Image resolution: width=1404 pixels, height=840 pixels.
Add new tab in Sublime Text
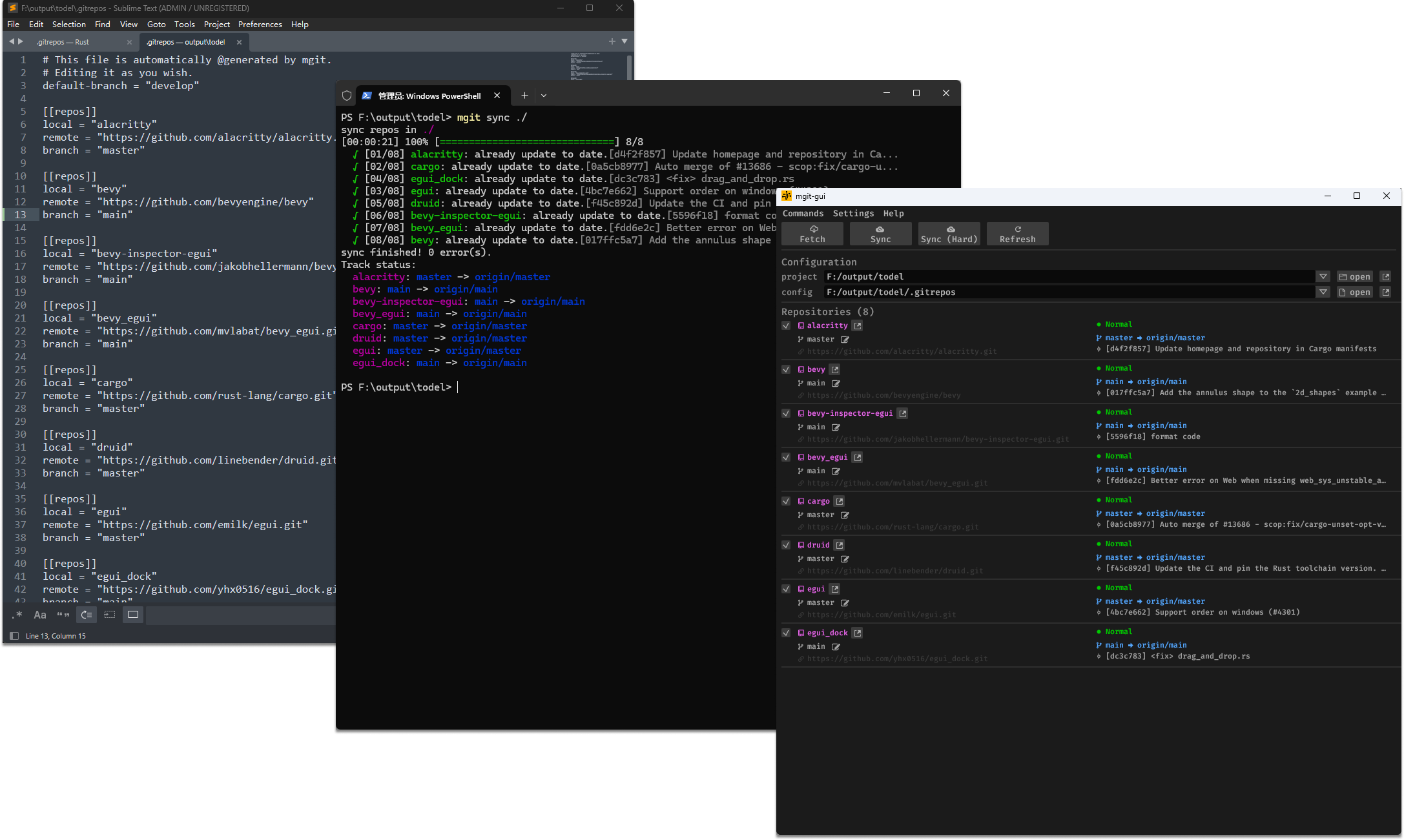click(x=612, y=41)
